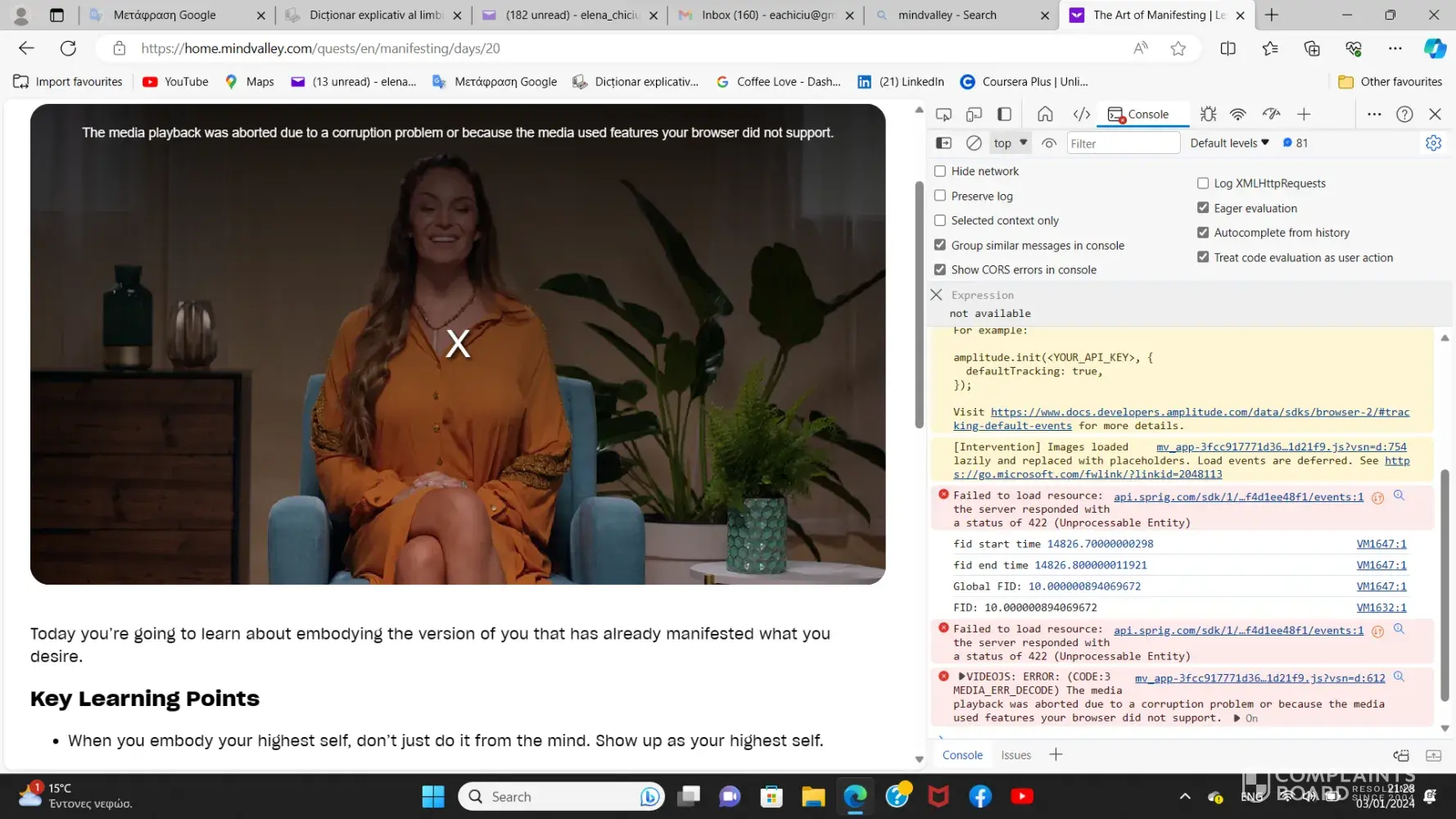
Task: Open the Sources debugger bug icon
Action: point(1208,115)
